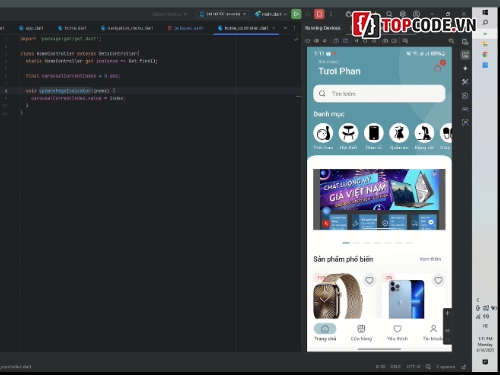Image resolution: width=500 pixels, height=375 pixels.
Task: Click the updatePageIndicator method name in code
Action: click(x=65, y=91)
